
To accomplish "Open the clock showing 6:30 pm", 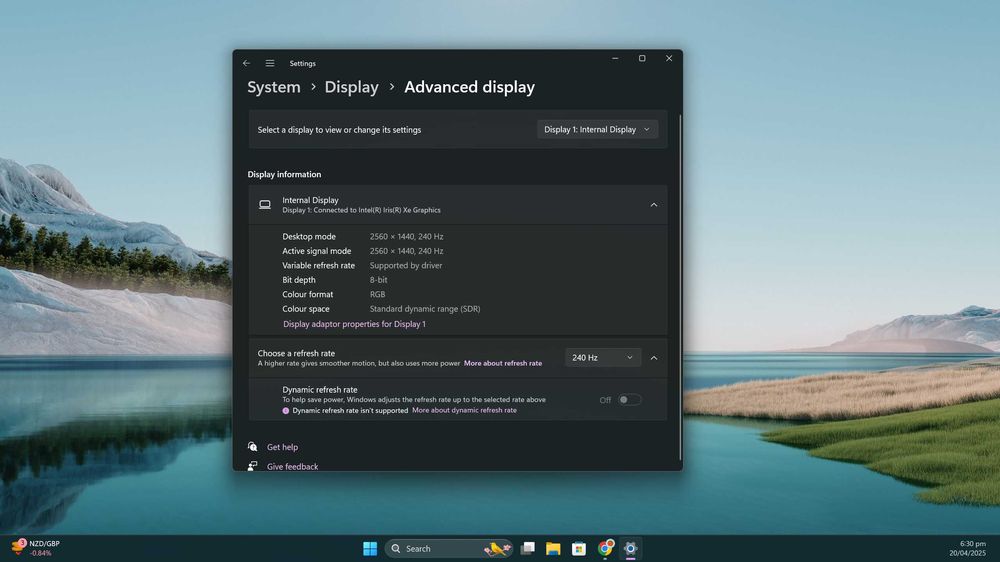I will (967, 549).
